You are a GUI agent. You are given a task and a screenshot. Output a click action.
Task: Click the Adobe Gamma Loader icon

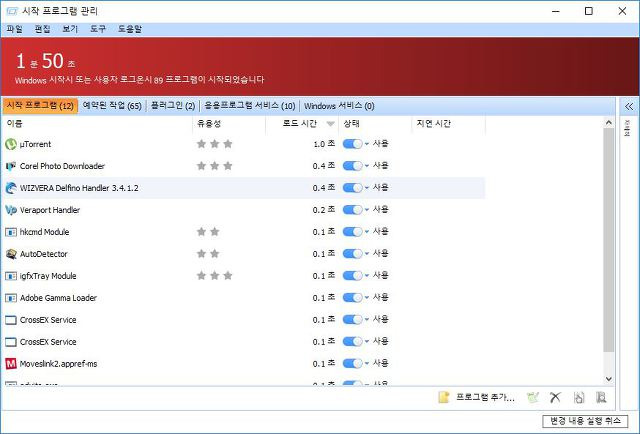coord(11,298)
